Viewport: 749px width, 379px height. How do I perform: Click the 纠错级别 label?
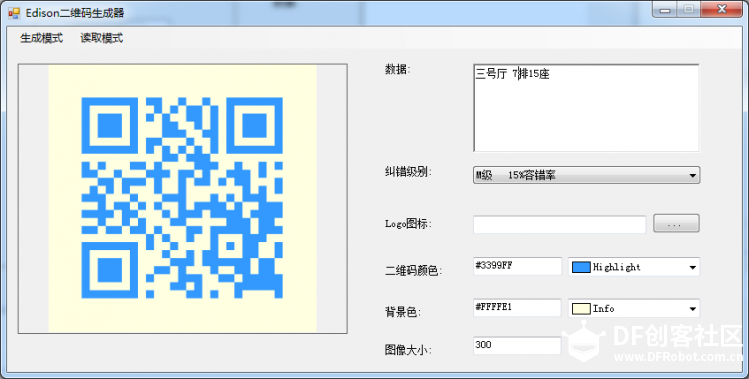coord(408,172)
